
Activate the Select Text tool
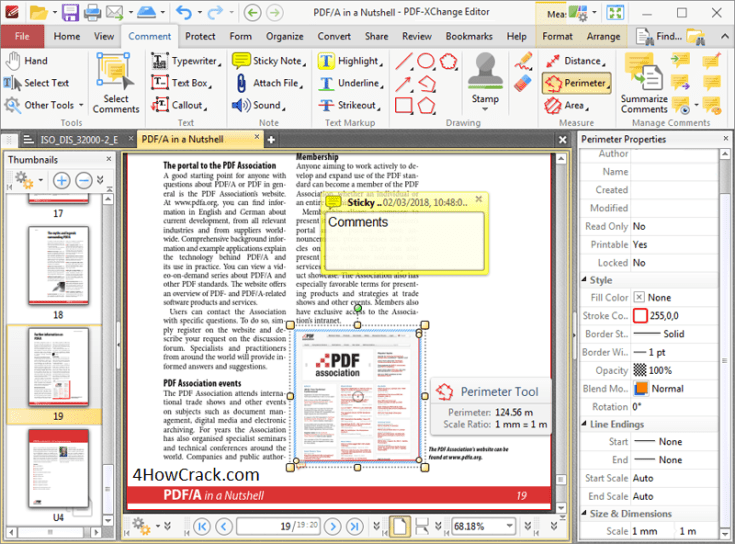click(36, 83)
